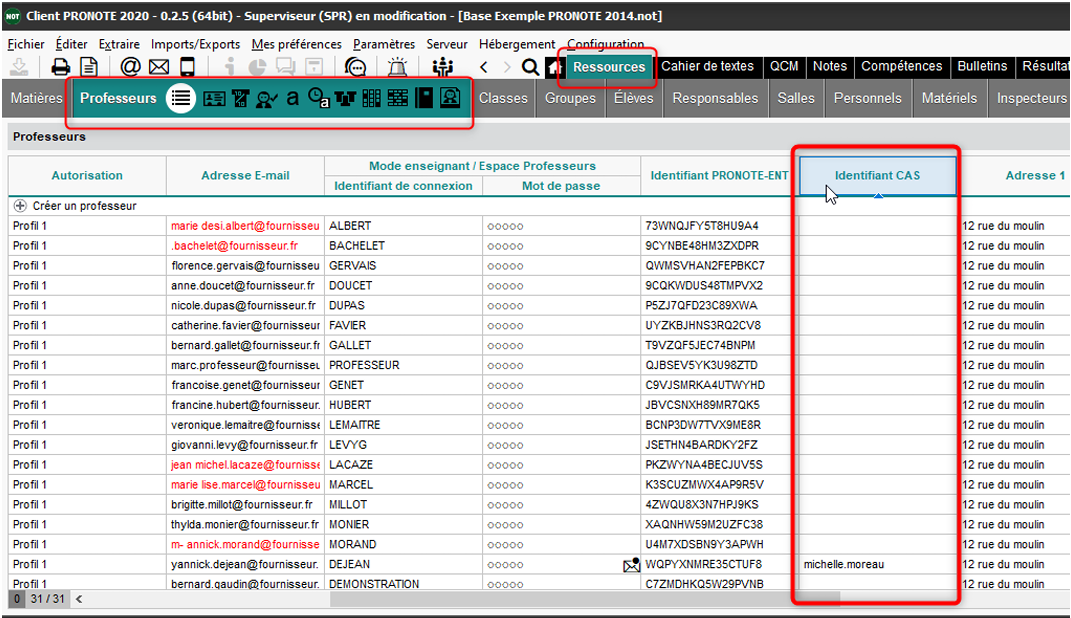Select the list view icon beside Professeurs
Viewport: 1071px width, 618px height.
click(180, 98)
